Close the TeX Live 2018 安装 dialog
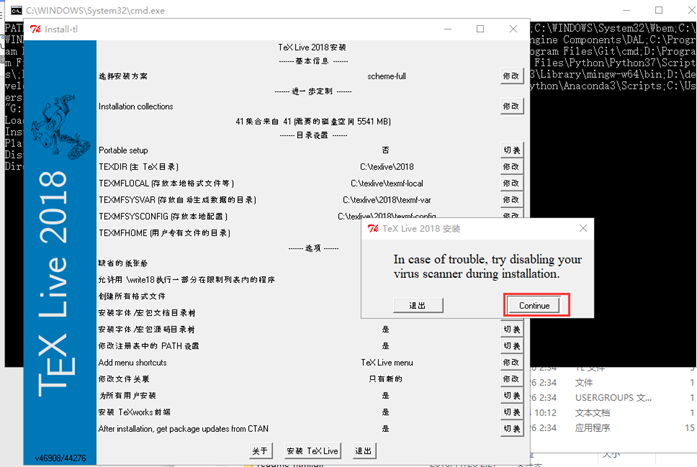The image size is (697, 467). pyautogui.click(x=583, y=228)
